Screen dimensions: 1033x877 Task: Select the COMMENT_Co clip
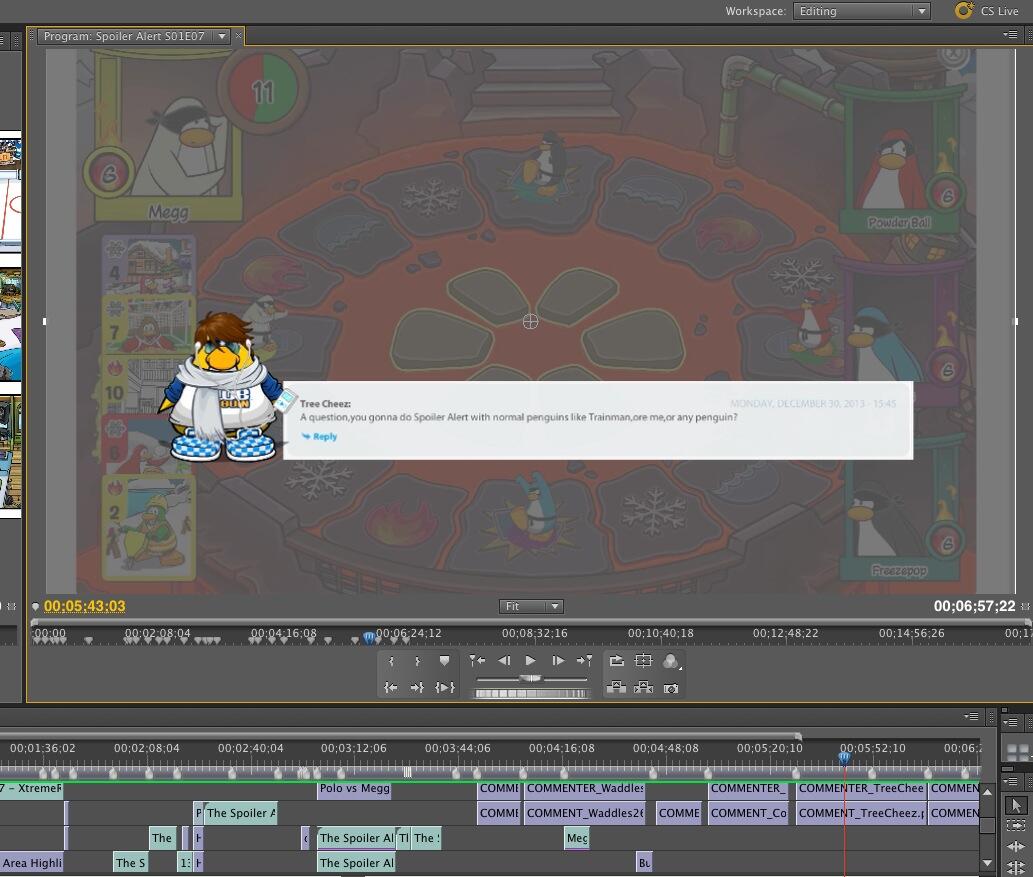coord(748,813)
